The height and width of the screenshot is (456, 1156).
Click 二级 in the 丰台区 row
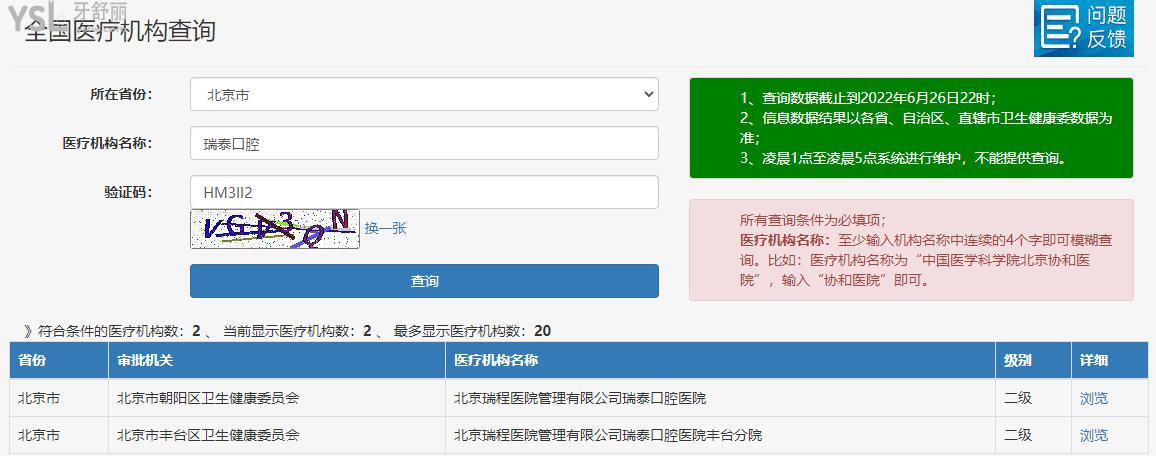[1033, 435]
